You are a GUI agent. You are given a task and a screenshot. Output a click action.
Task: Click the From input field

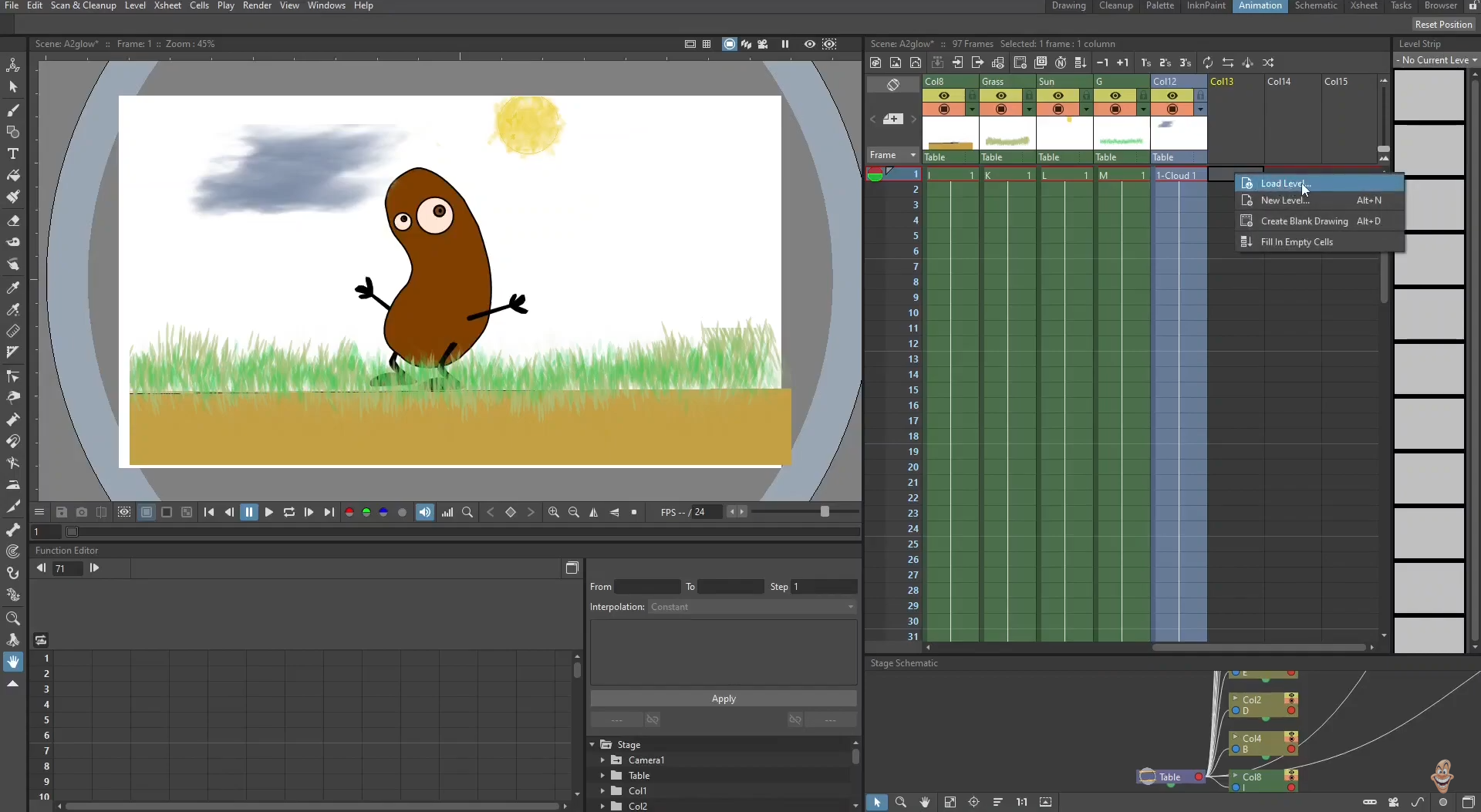[x=647, y=587]
